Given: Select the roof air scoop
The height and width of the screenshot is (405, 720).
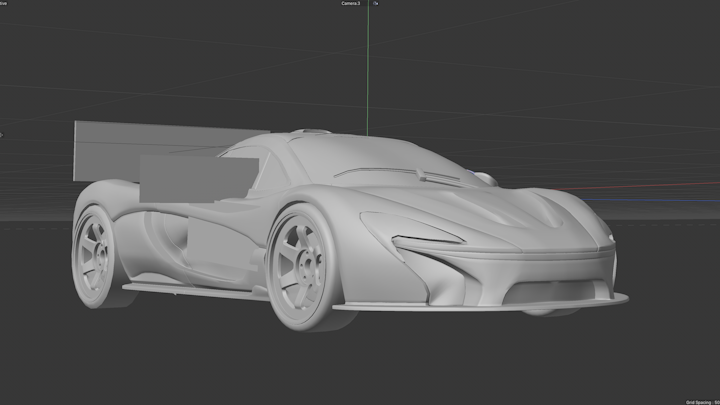Looking at the screenshot, I should tap(311, 131).
